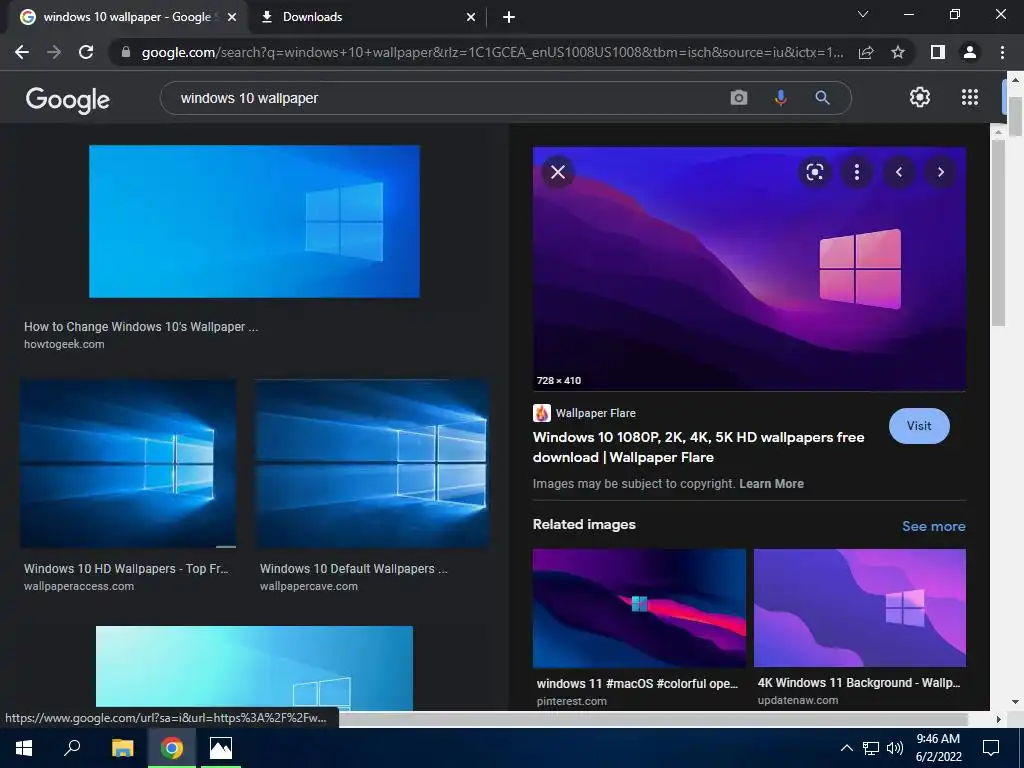Open the Chrome side panel
This screenshot has height=768, width=1024.
[938, 52]
